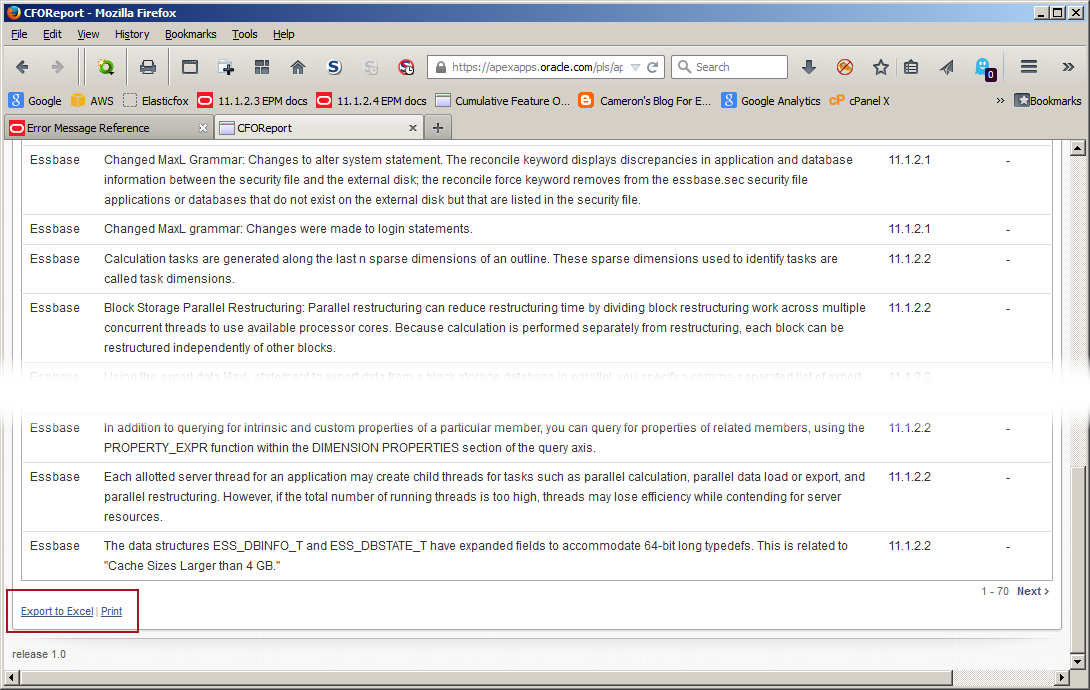The image size is (1090, 690).
Task: Click the Export to Excel link
Action: pyautogui.click(x=57, y=611)
